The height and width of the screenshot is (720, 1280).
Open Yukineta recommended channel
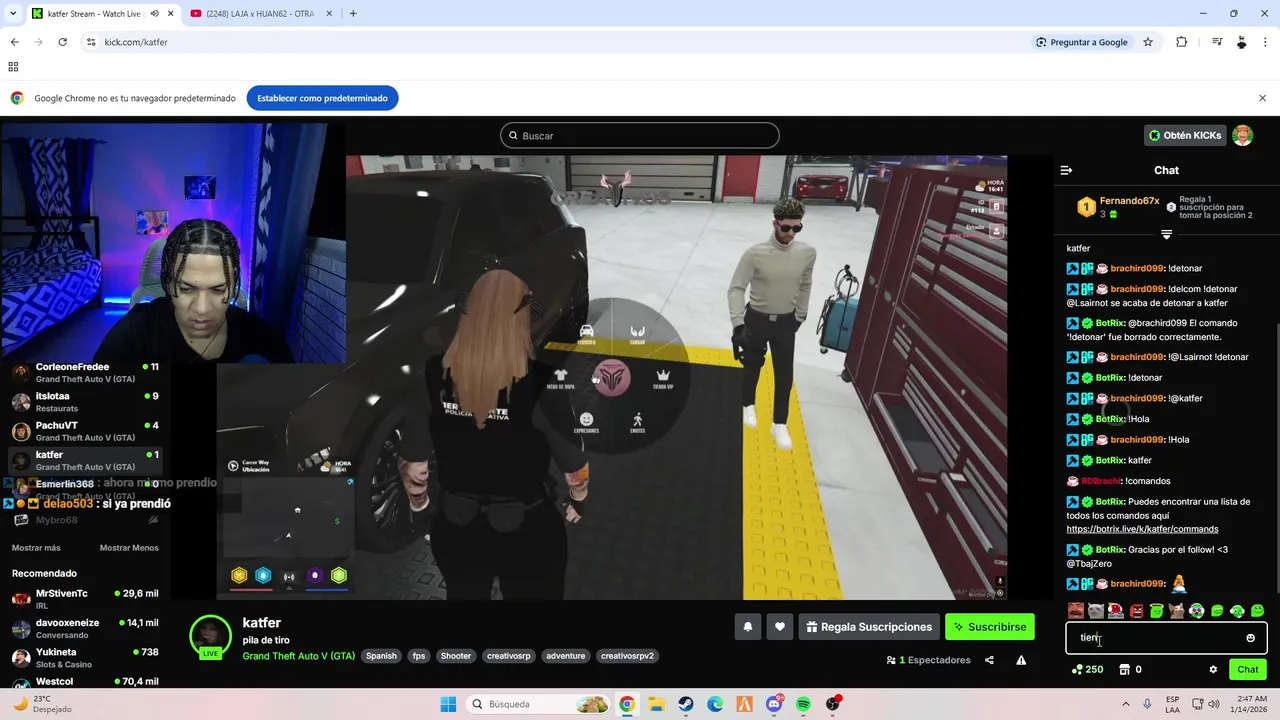click(85, 657)
